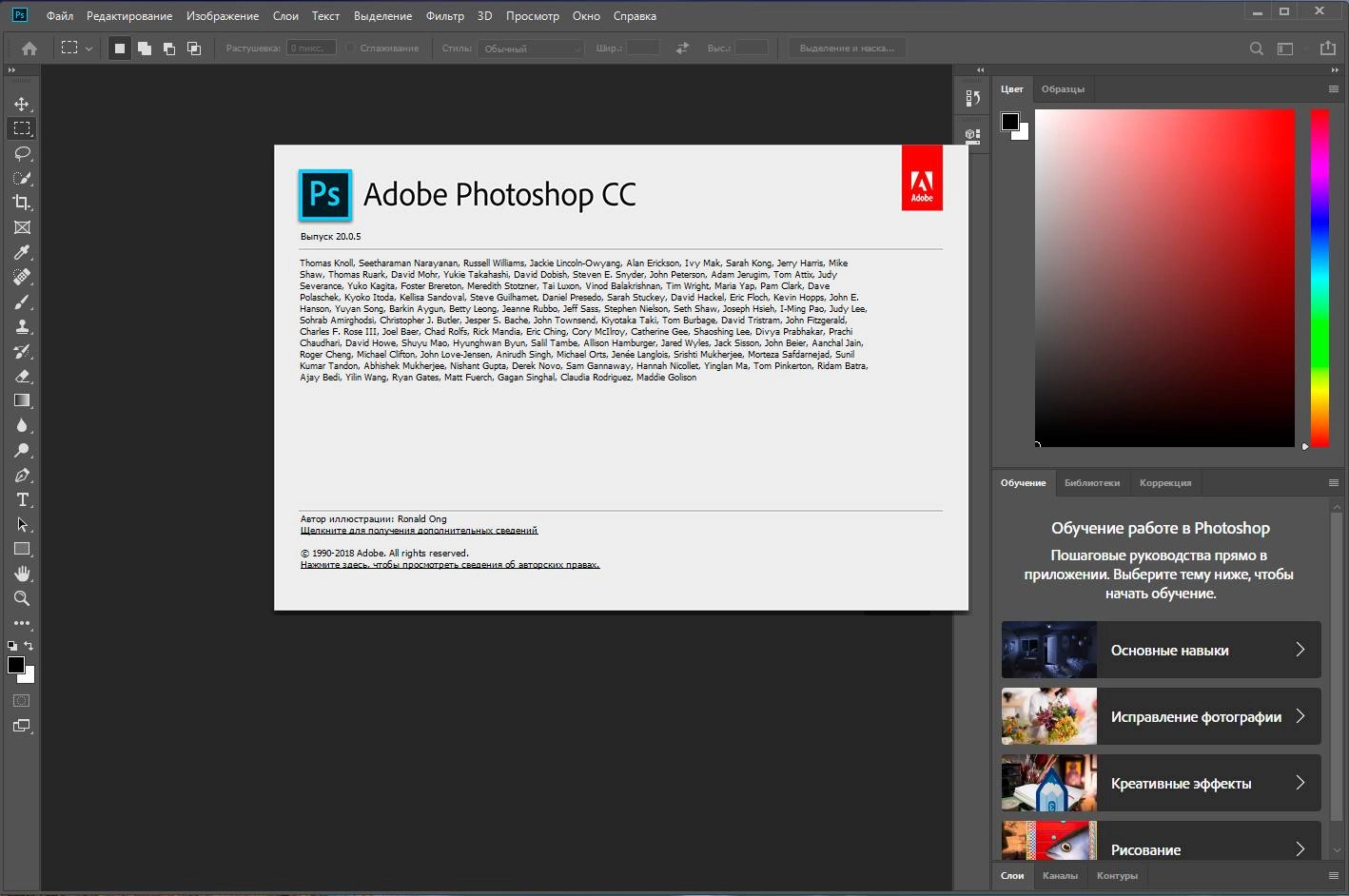The width and height of the screenshot is (1349, 896).
Task: Select the Eyedropper tool
Action: pyautogui.click(x=22, y=252)
